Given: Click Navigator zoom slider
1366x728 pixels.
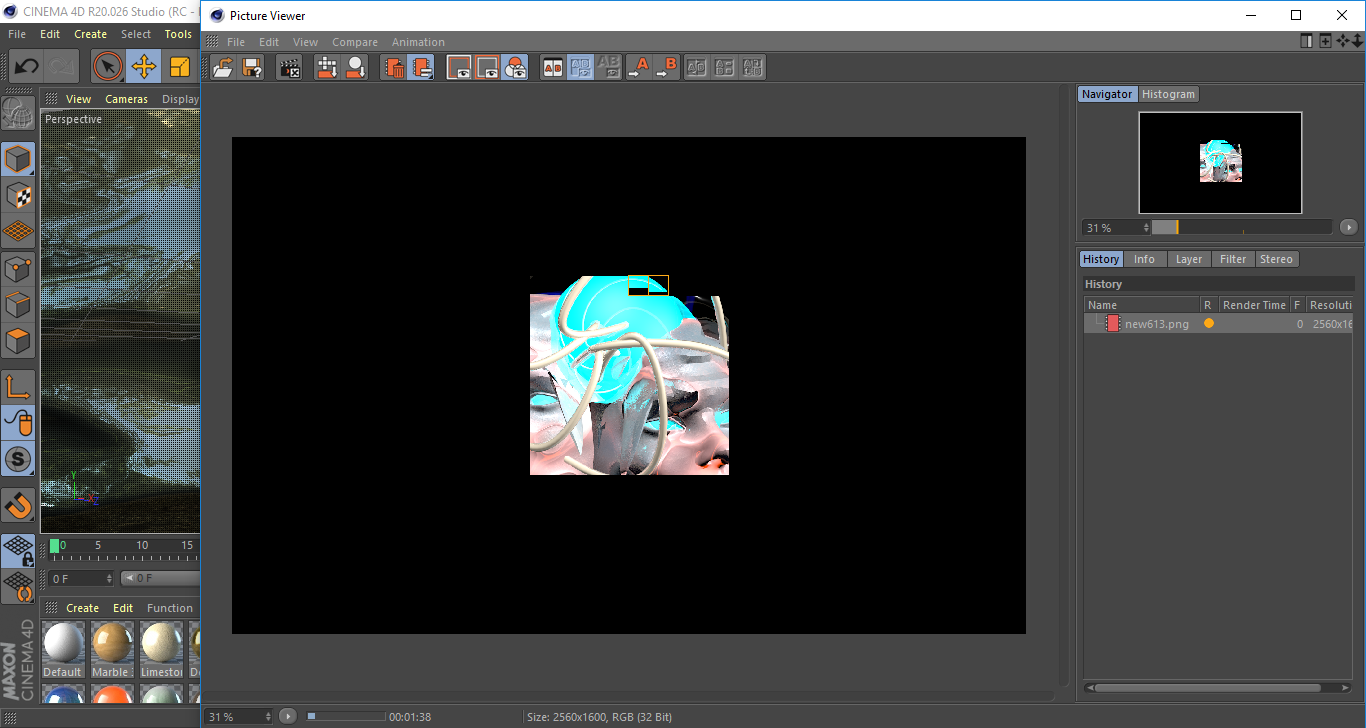Looking at the screenshot, I should point(1242,227).
